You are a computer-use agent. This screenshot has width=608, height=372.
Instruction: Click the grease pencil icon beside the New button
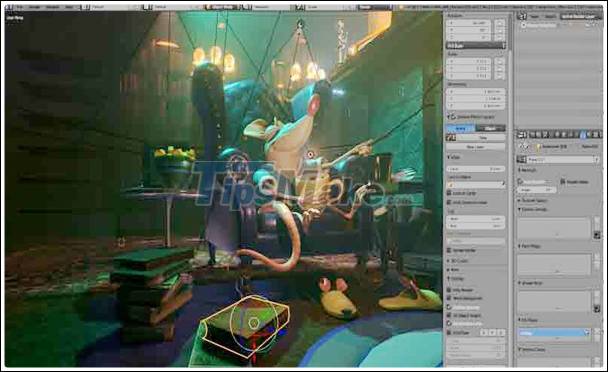point(451,137)
